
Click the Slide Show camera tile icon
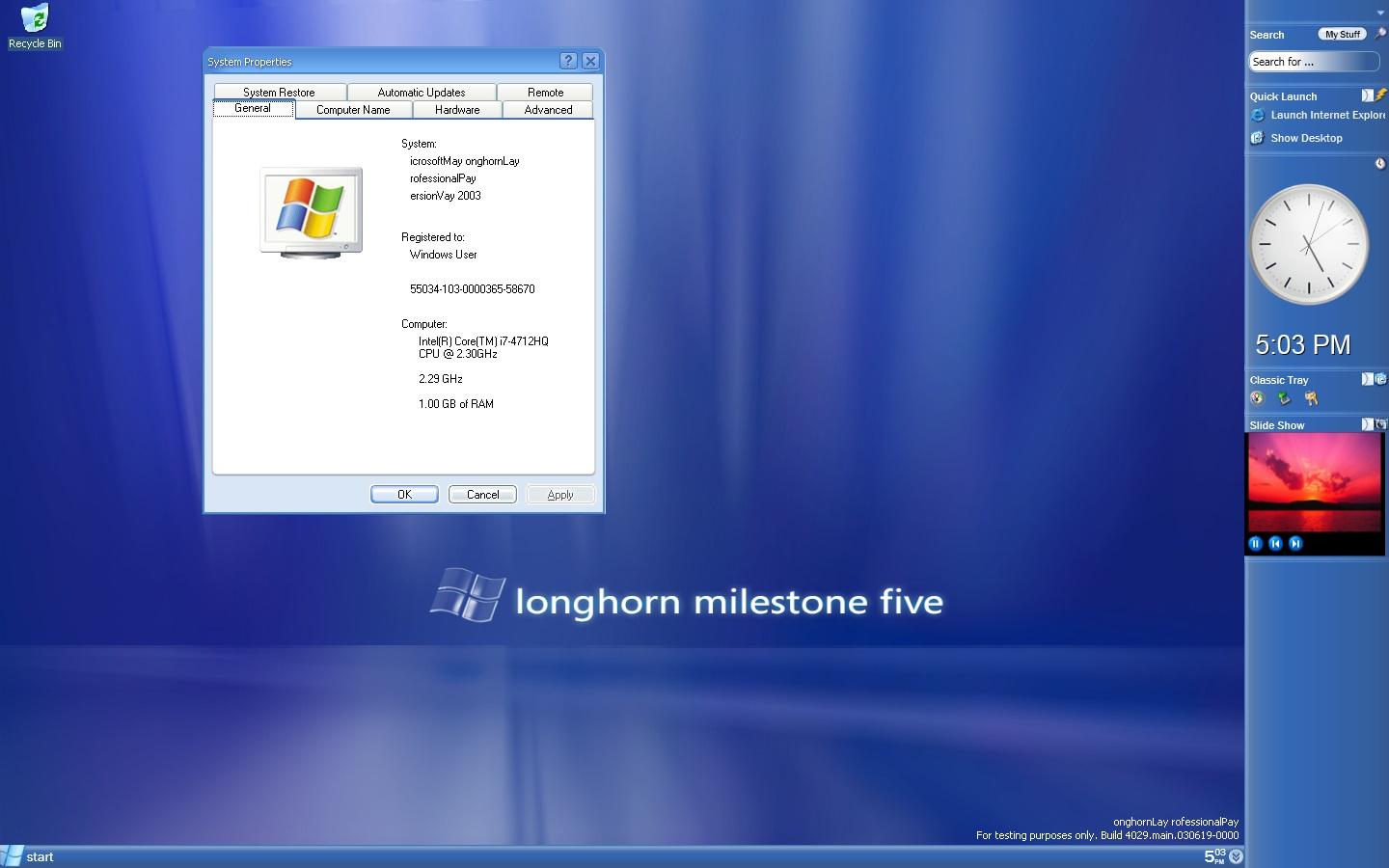pyautogui.click(x=1381, y=424)
